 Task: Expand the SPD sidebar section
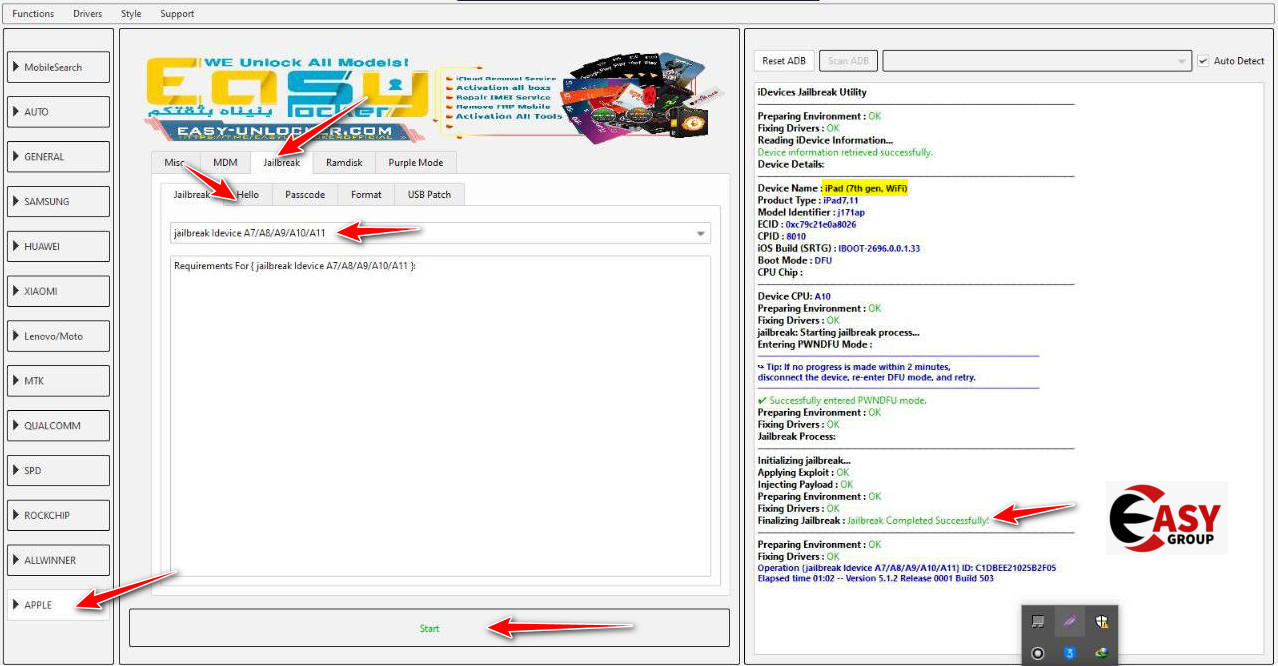click(58, 470)
